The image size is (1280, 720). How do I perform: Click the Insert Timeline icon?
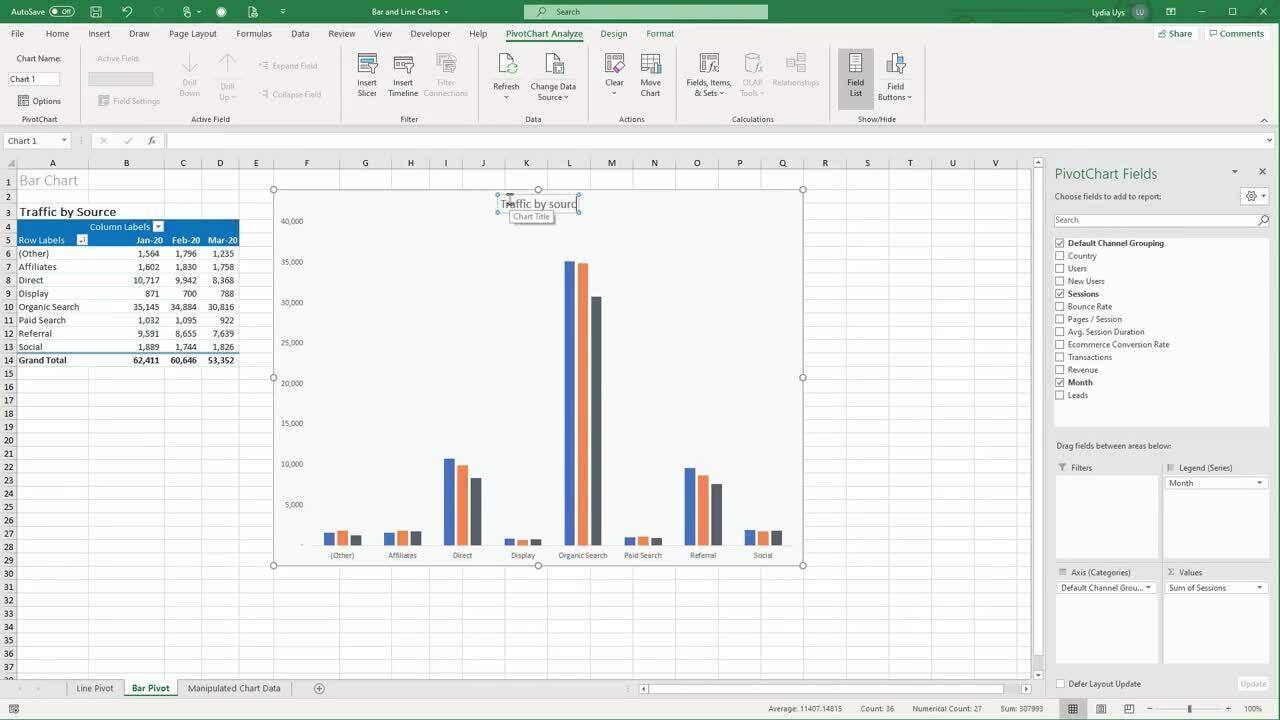click(402, 72)
